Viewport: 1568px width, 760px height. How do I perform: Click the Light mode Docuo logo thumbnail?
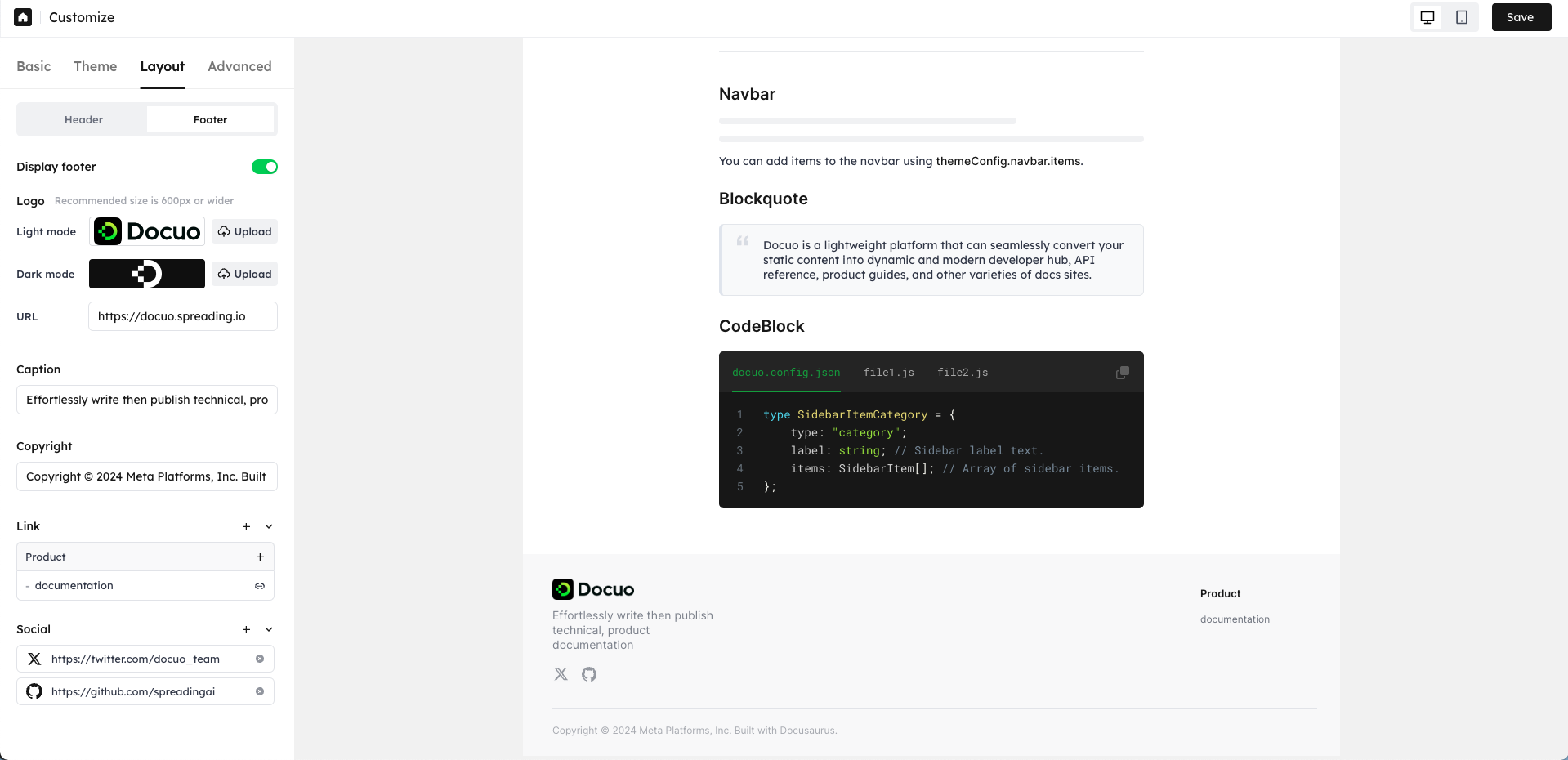click(x=147, y=231)
